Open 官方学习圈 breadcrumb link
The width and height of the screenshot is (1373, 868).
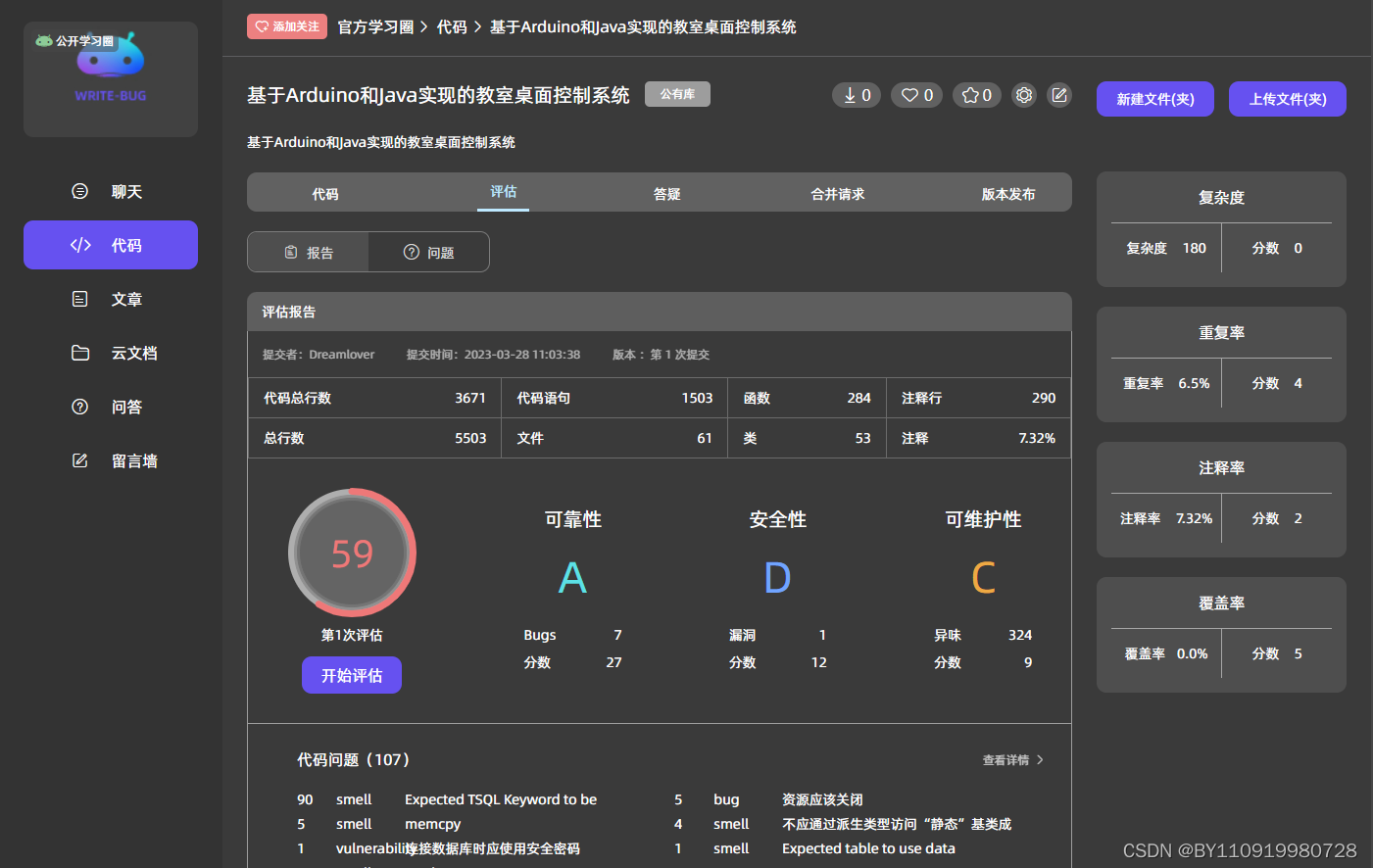[x=375, y=27]
